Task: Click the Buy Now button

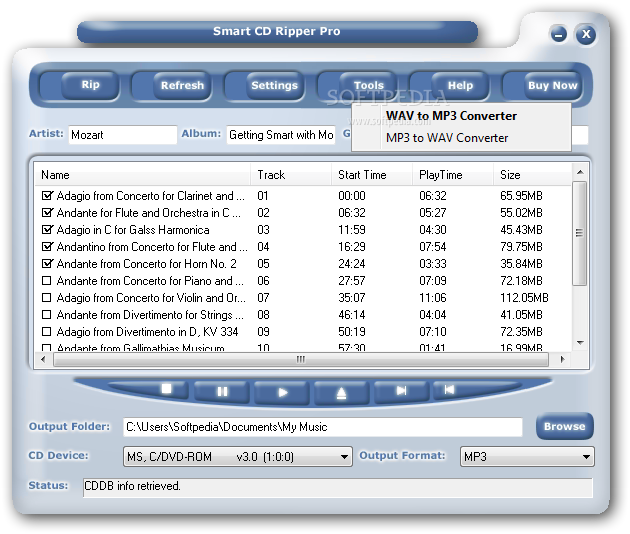Action: pos(552,85)
